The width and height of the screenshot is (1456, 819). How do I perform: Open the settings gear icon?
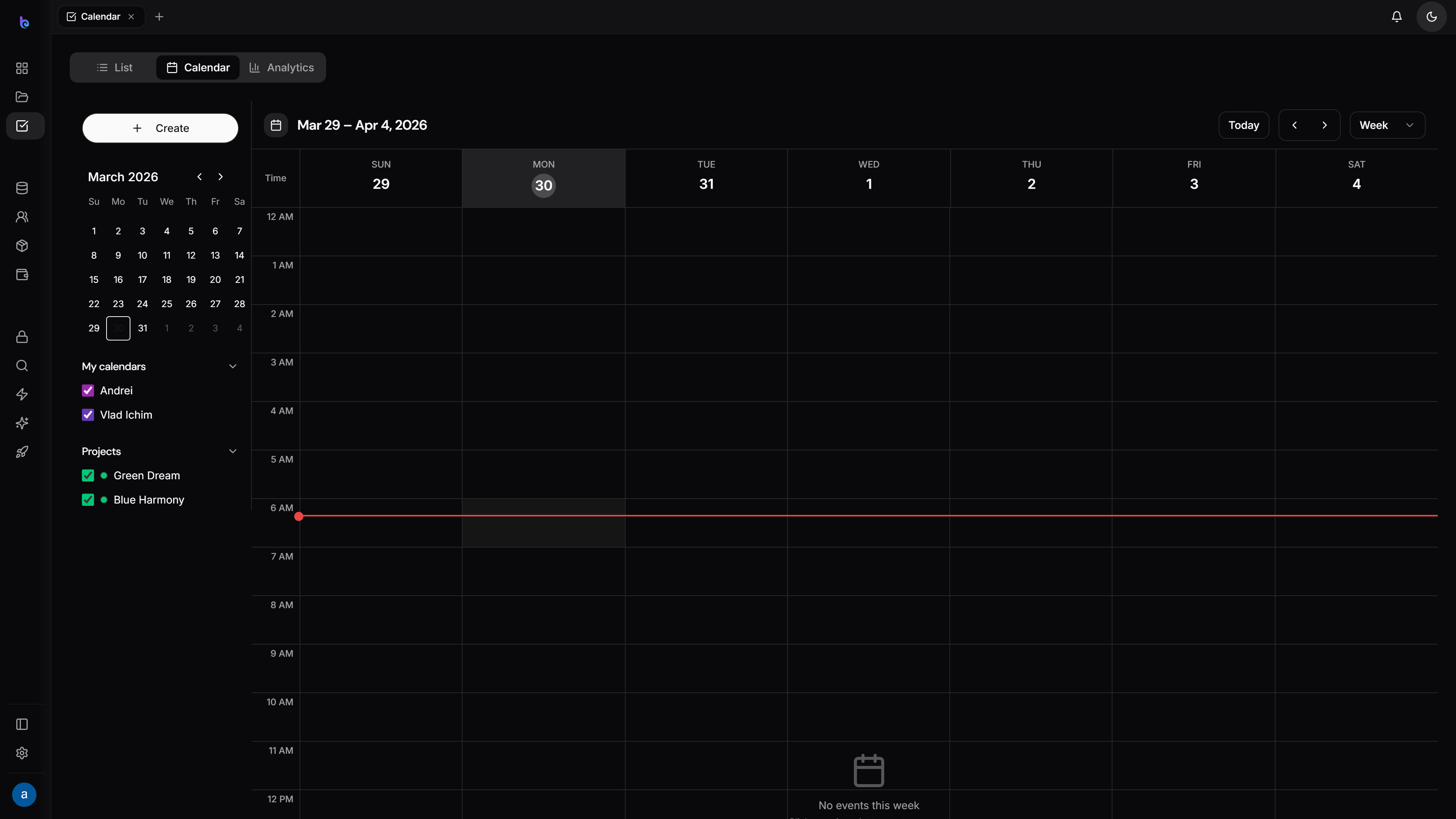pyautogui.click(x=22, y=753)
